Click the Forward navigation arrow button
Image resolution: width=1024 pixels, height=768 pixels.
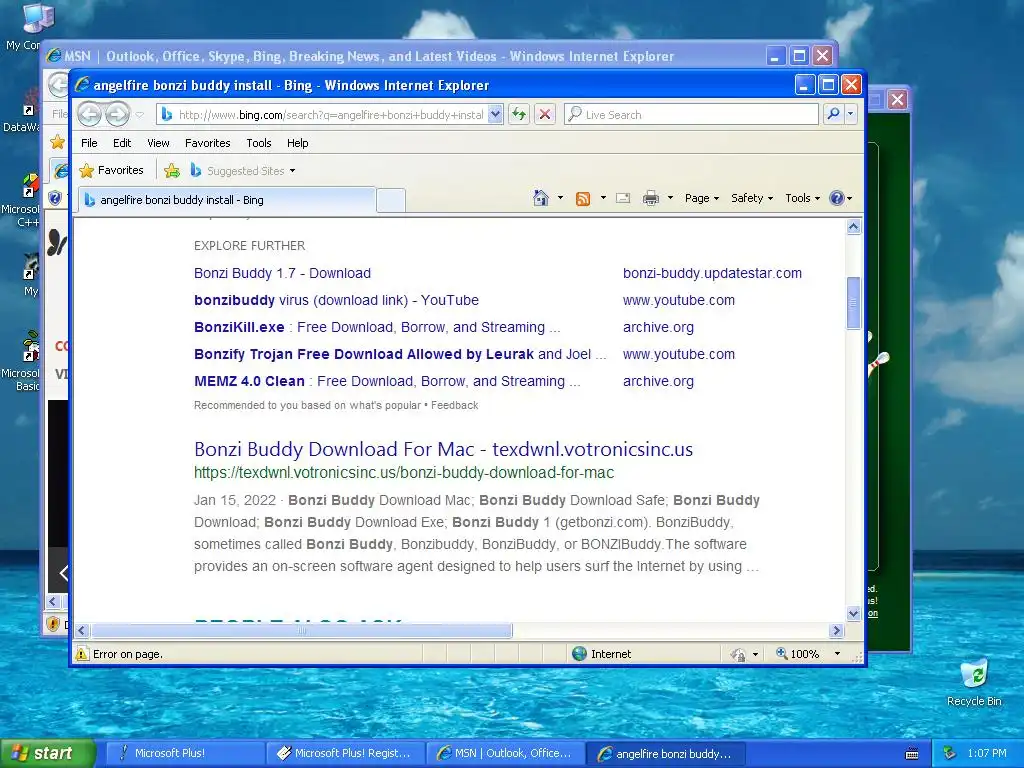tap(118, 114)
